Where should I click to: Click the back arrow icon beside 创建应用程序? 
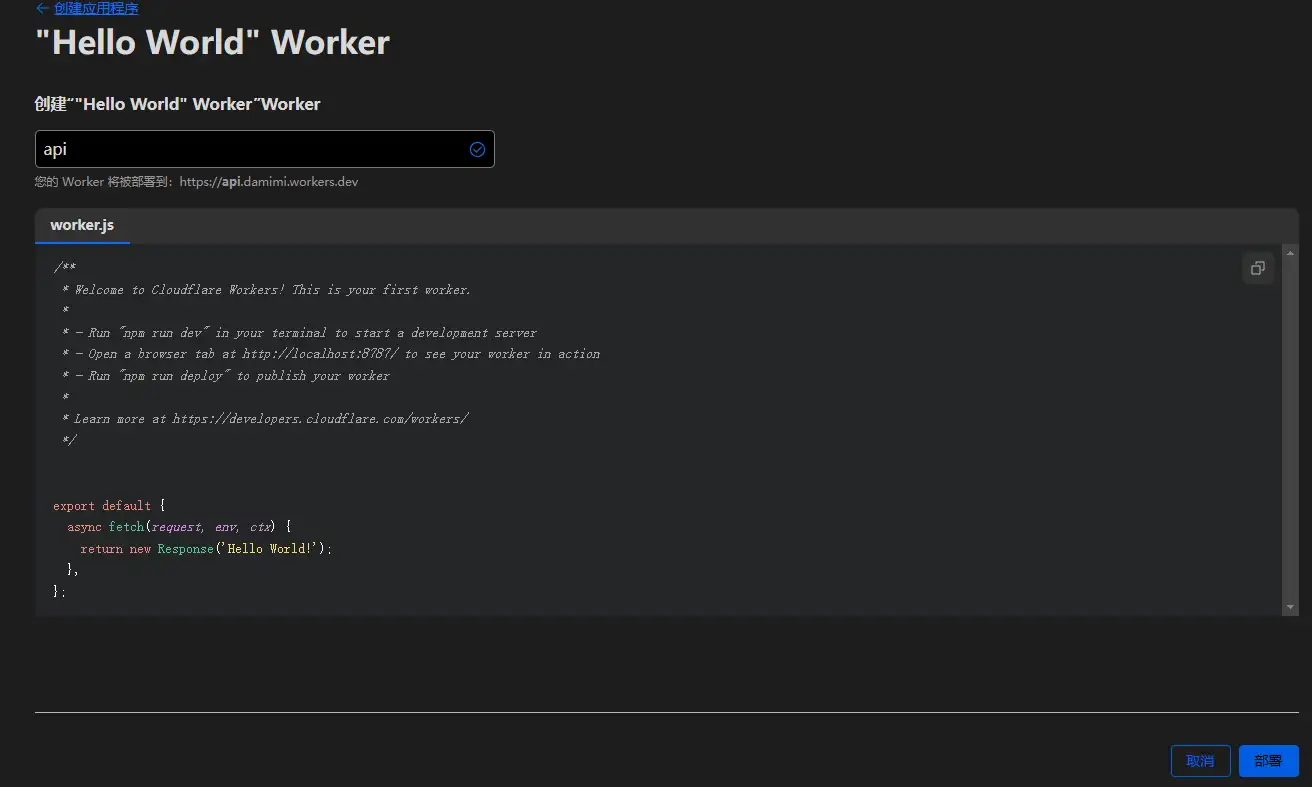(42, 8)
